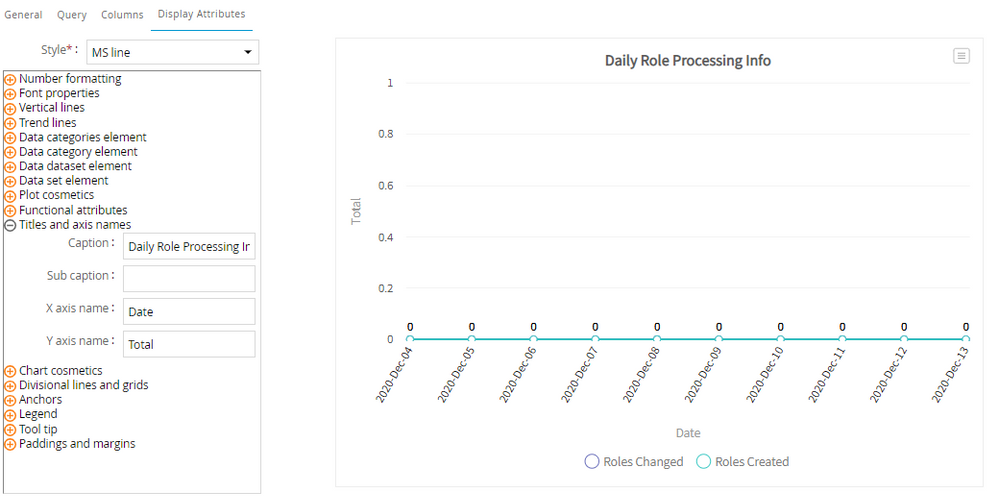Screen dimensions: 999x496
Task: Expand the Number formatting section
Action: (11, 79)
